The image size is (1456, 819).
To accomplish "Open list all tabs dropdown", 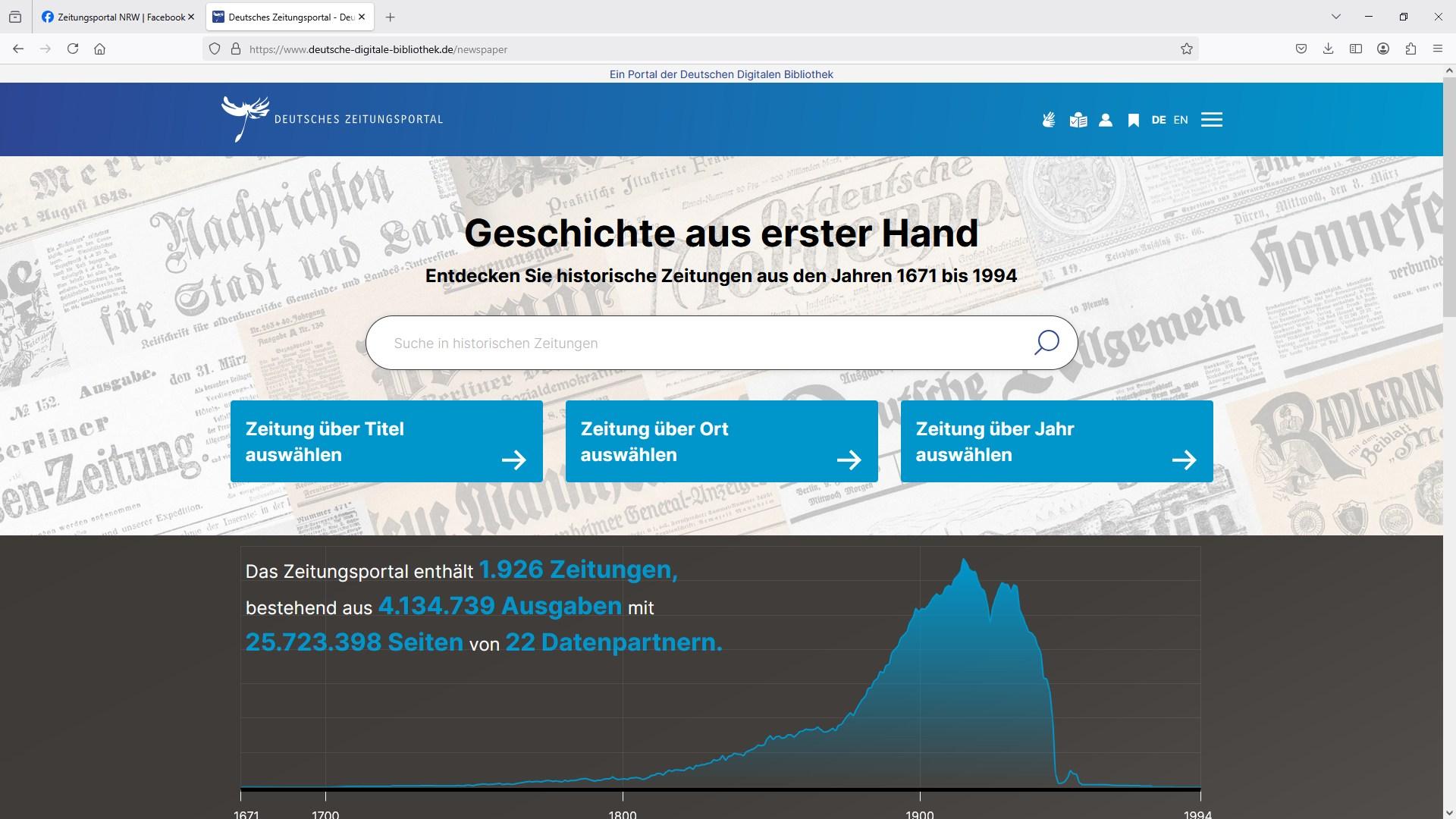I will tap(1336, 17).
